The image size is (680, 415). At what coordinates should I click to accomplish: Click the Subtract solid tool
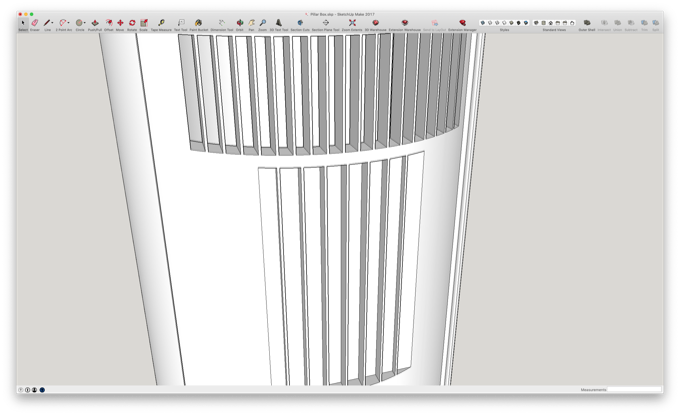[631, 23]
